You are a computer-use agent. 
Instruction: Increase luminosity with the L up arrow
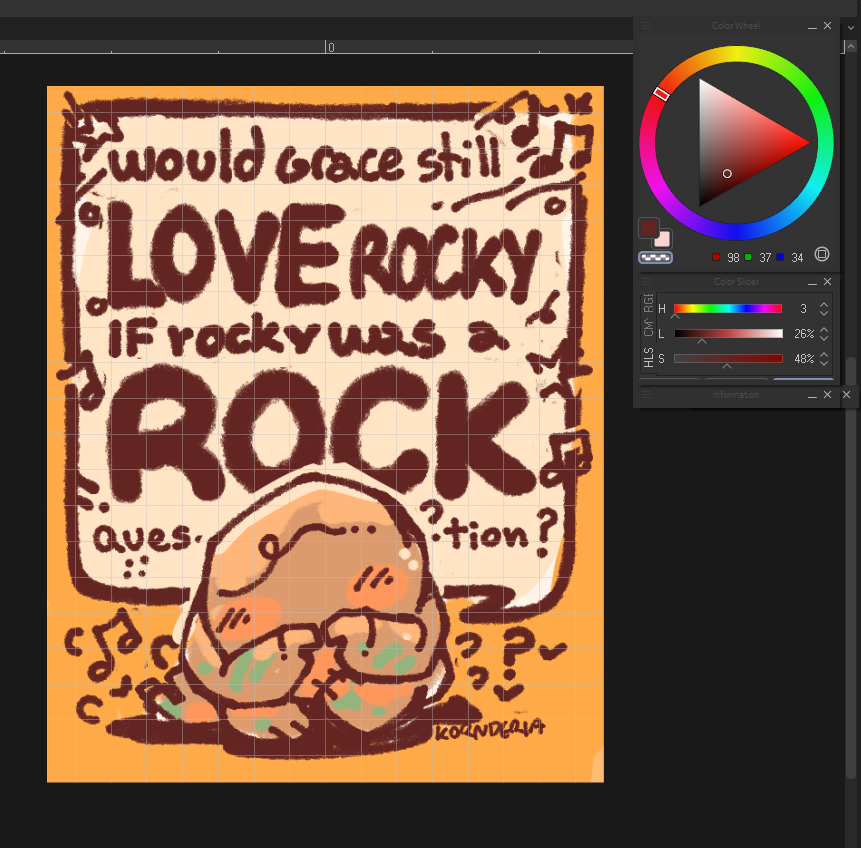(824, 330)
